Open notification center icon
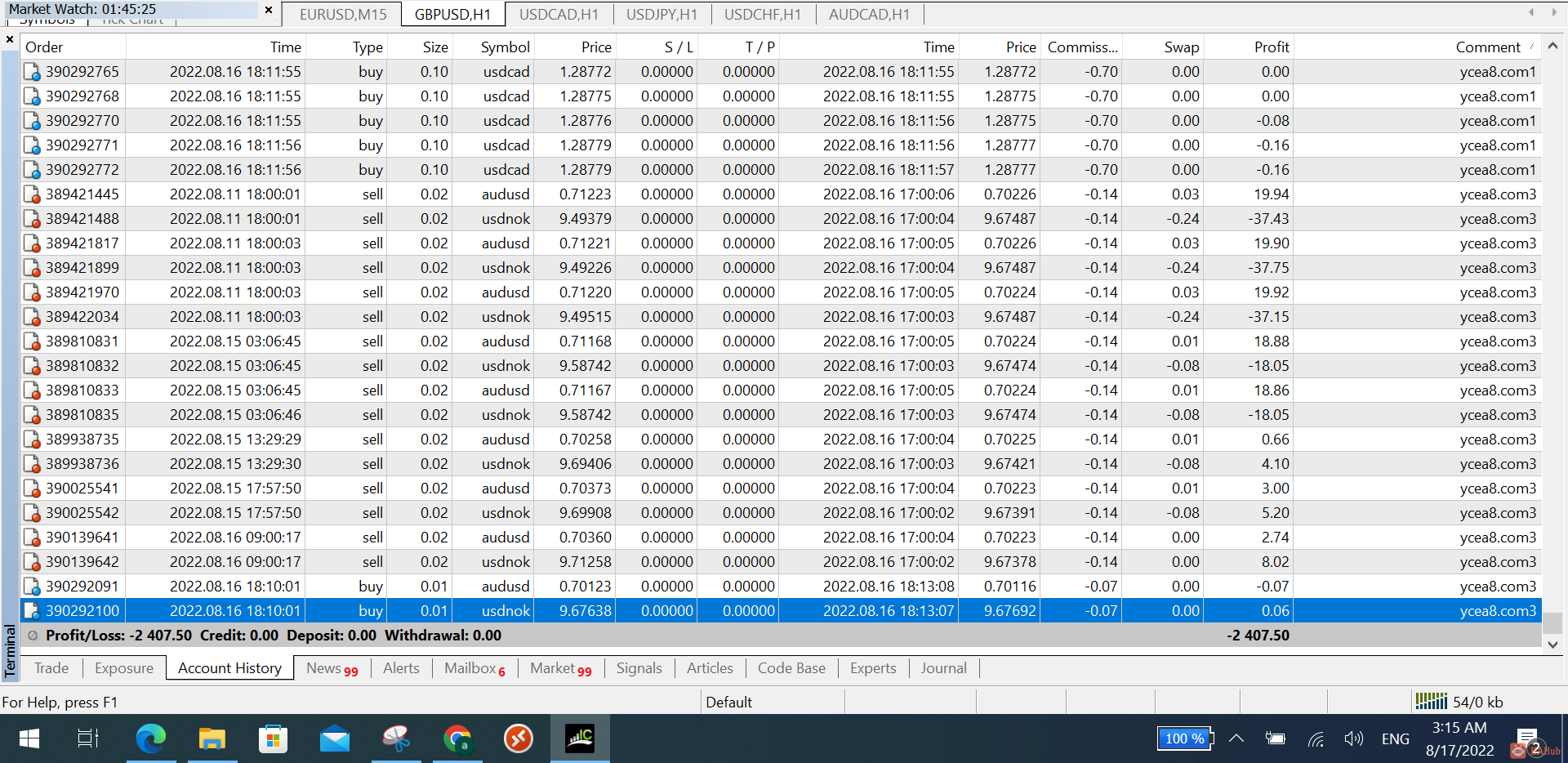This screenshot has width=1568, height=763. click(x=1527, y=739)
